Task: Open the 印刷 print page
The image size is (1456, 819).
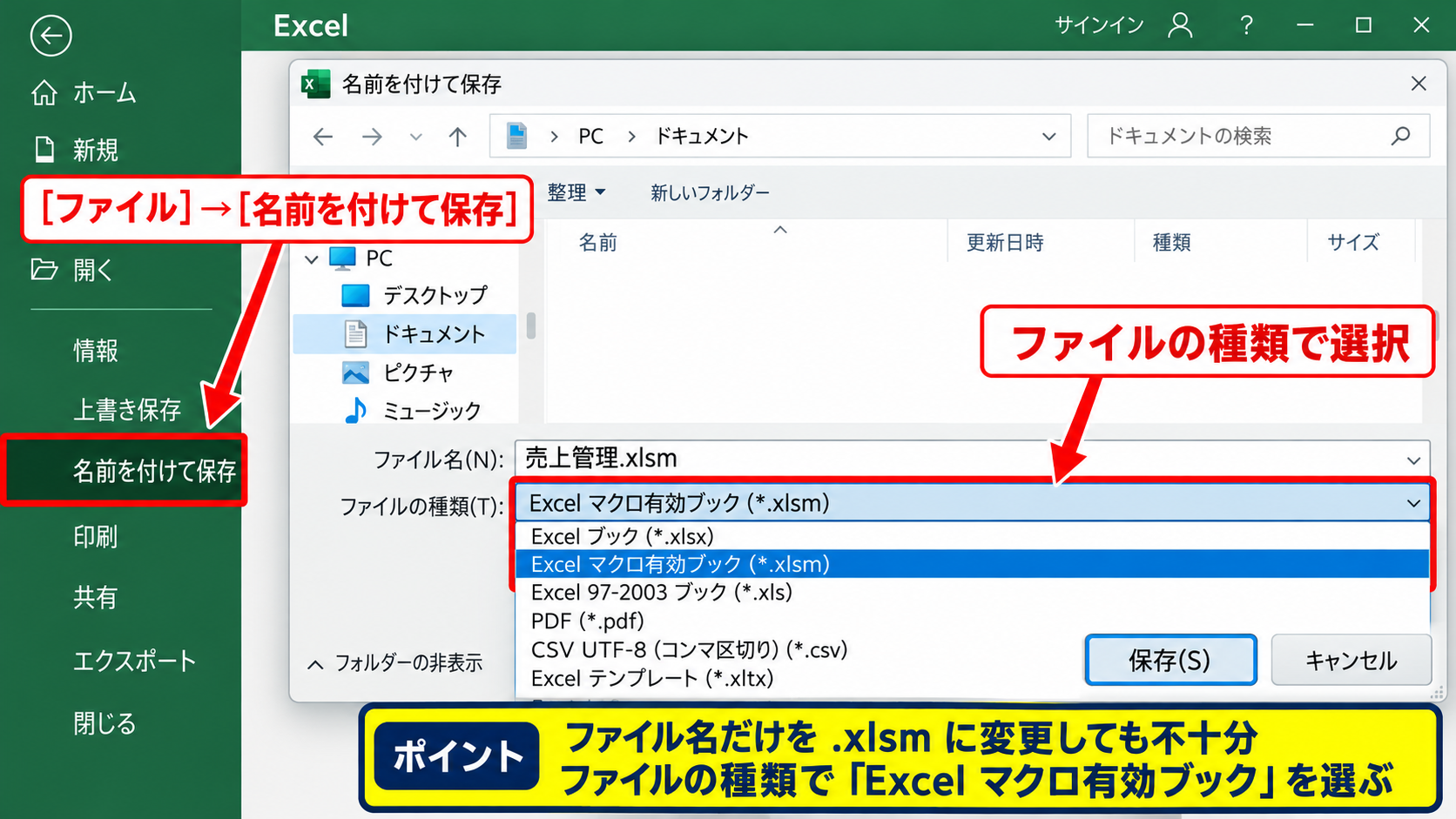Action: coord(96,536)
